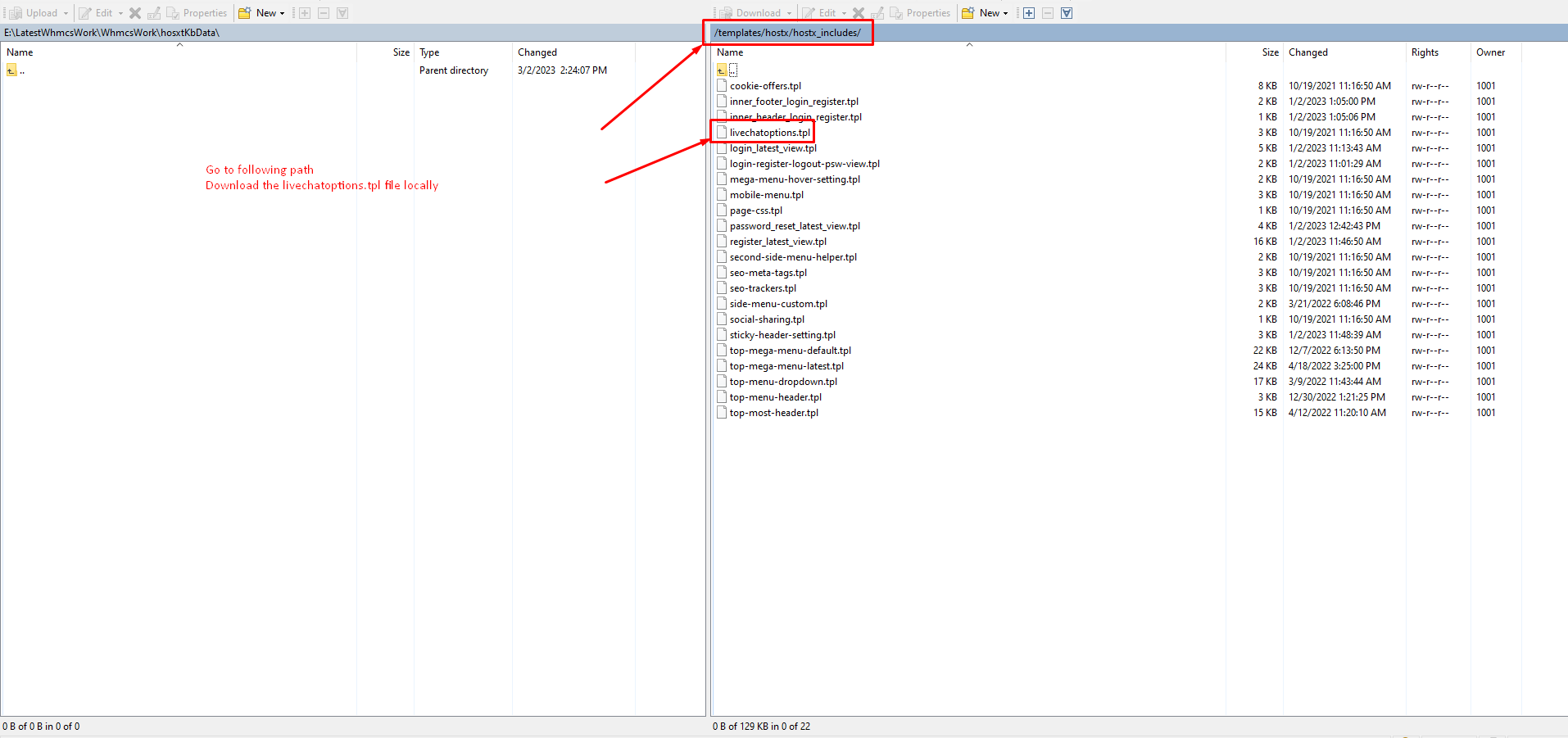The height and width of the screenshot is (738, 1568).
Task: Select the livechatoptions.tpl file
Action: 769,133
